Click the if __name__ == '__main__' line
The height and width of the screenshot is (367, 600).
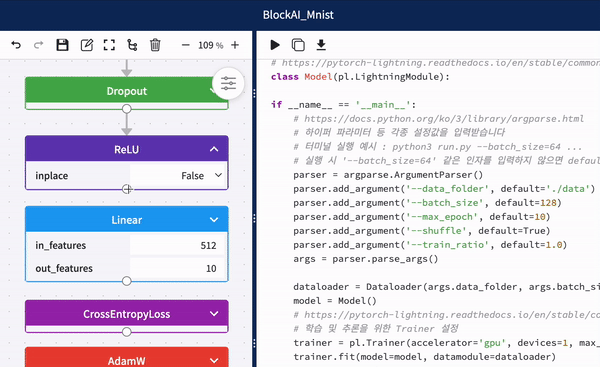coord(343,104)
